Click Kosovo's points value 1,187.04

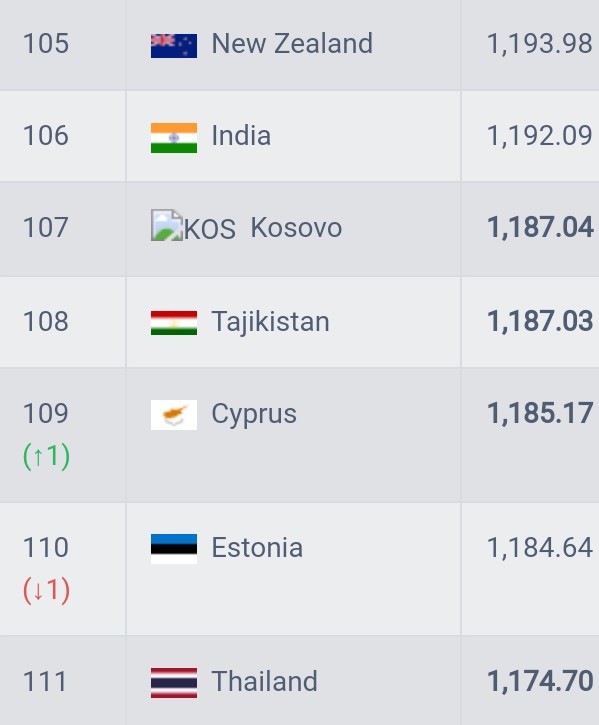(540, 227)
